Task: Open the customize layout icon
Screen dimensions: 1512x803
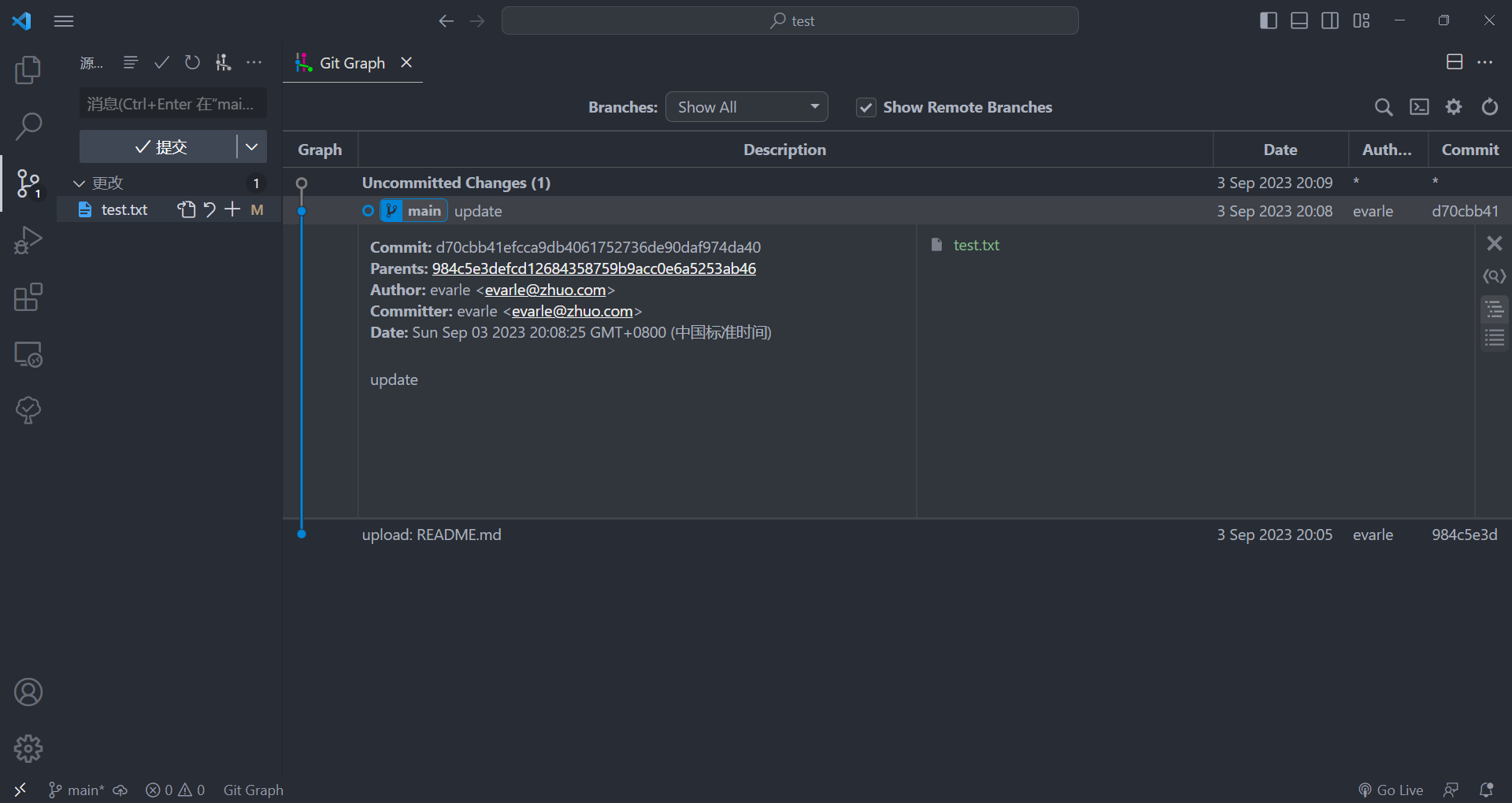Action: 1362,20
